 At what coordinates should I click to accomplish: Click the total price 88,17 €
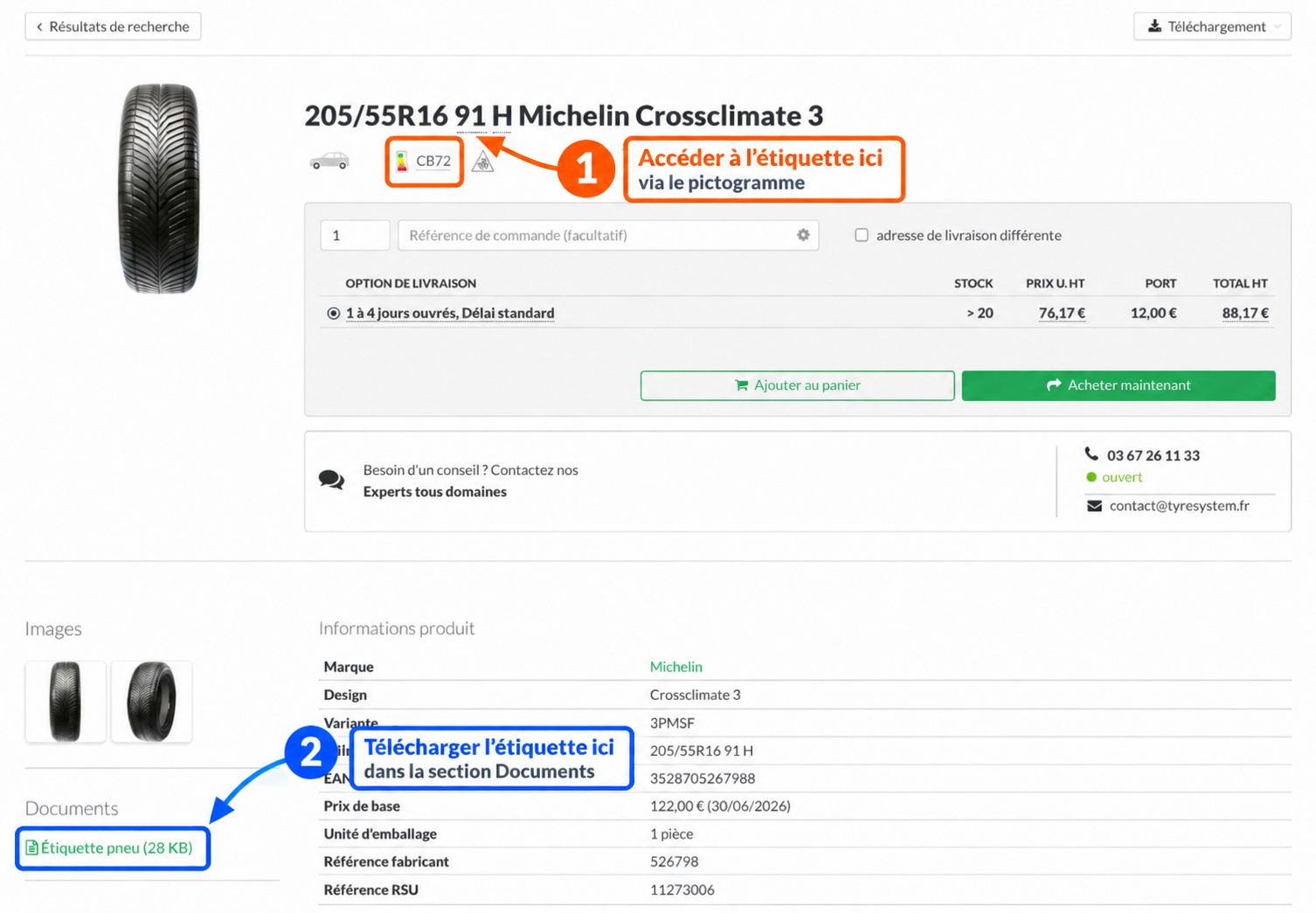pyautogui.click(x=1245, y=313)
